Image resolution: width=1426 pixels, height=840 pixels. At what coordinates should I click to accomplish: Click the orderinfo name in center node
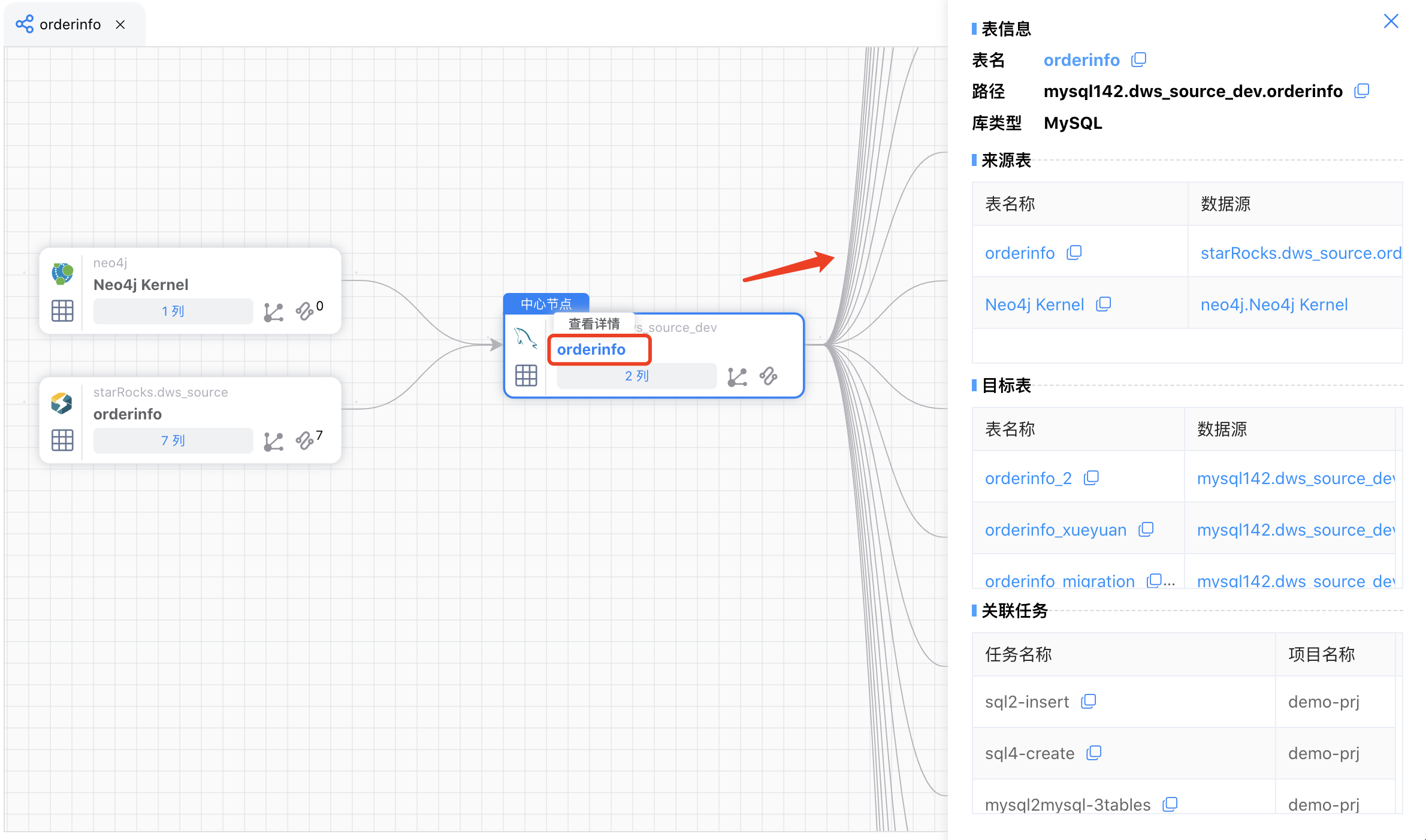click(591, 349)
